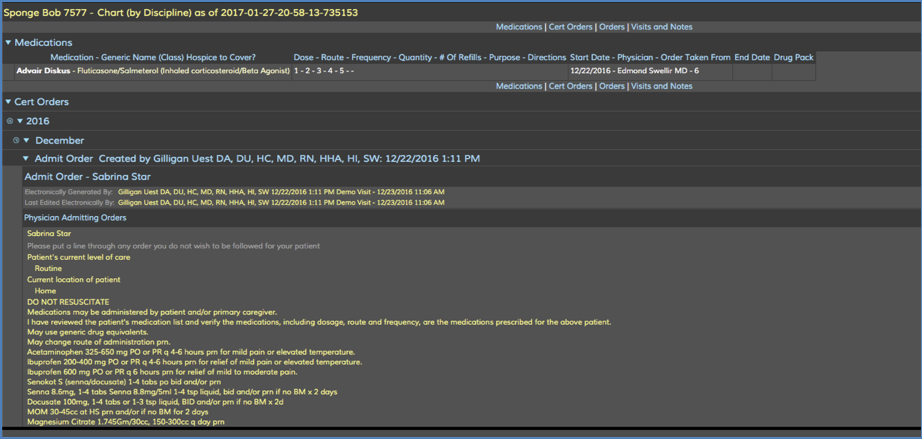Click the Ibuprofen 200-400 mg order line
This screenshot has width=922, height=439.
195,362
